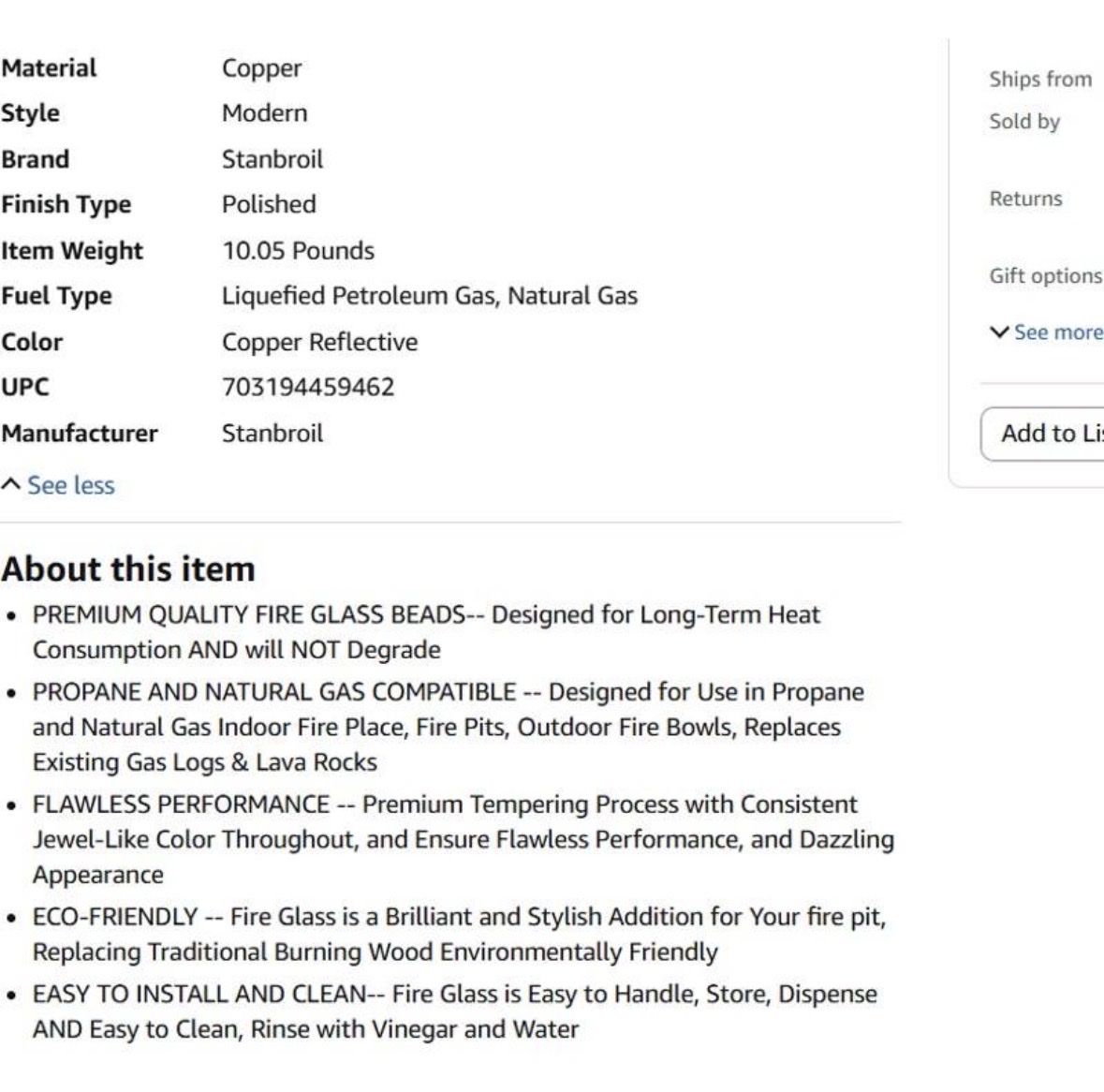Viewport: 1104px width, 1092px height.
Task: Open the Add to List button
Action: [x=1043, y=434]
